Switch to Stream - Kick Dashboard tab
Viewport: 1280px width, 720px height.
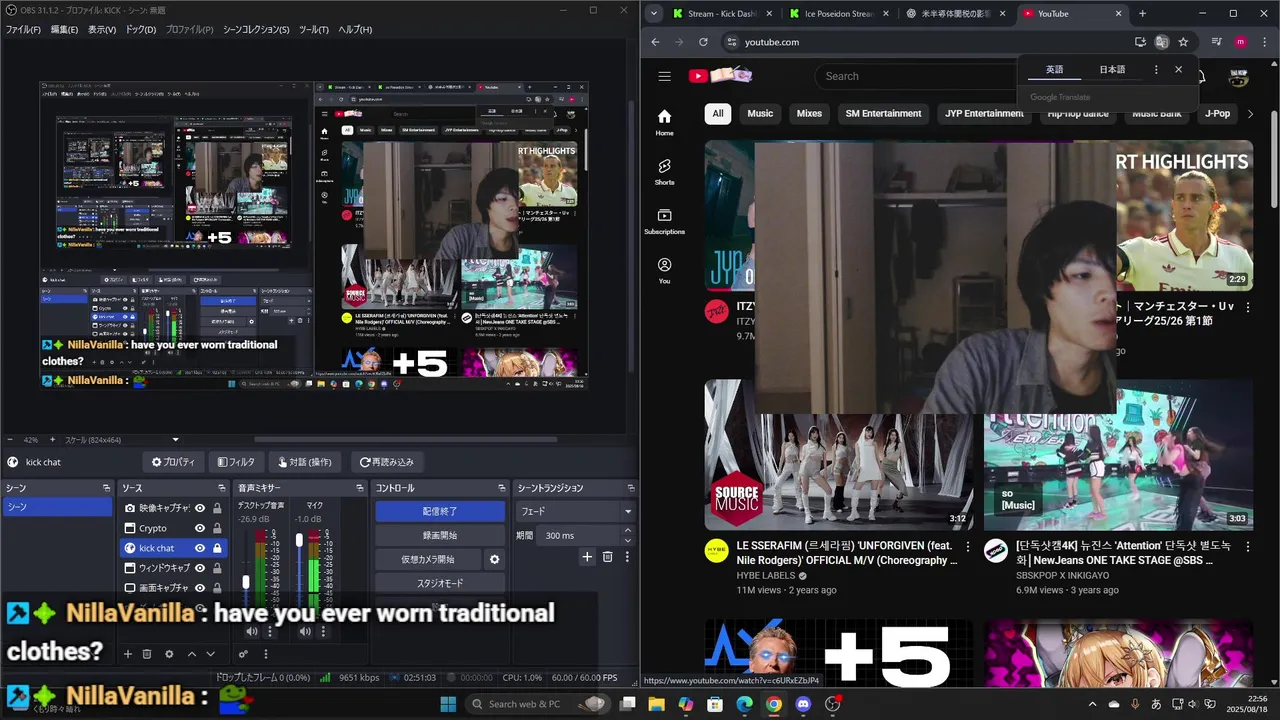[x=719, y=14]
